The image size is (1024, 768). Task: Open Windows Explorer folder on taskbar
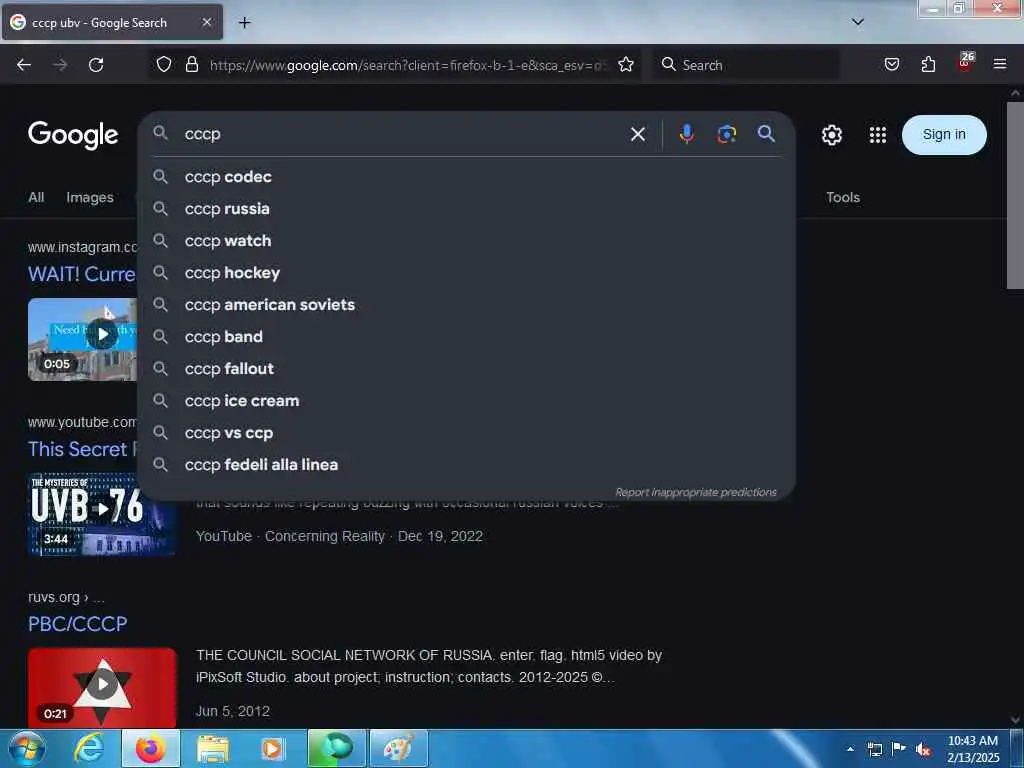pyautogui.click(x=213, y=748)
